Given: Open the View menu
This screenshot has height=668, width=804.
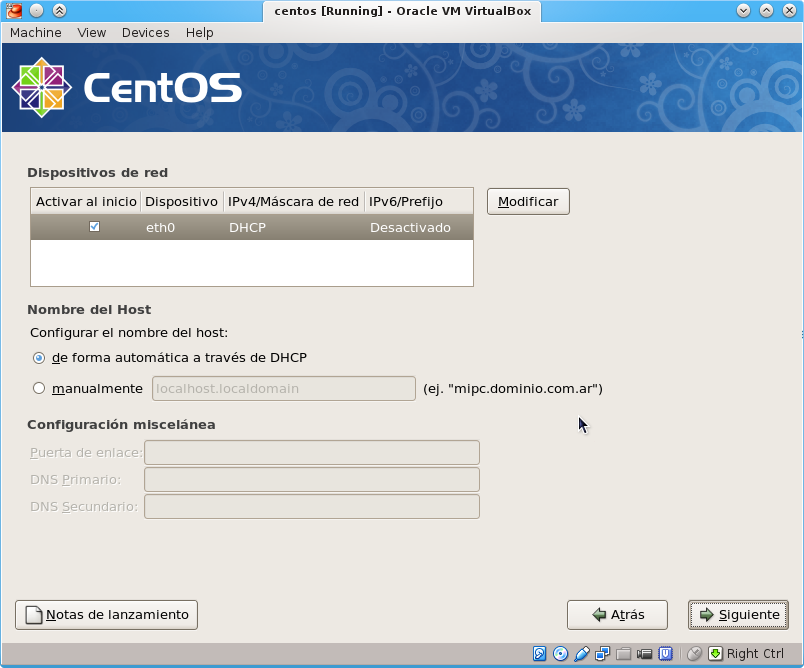Looking at the screenshot, I should (92, 32).
